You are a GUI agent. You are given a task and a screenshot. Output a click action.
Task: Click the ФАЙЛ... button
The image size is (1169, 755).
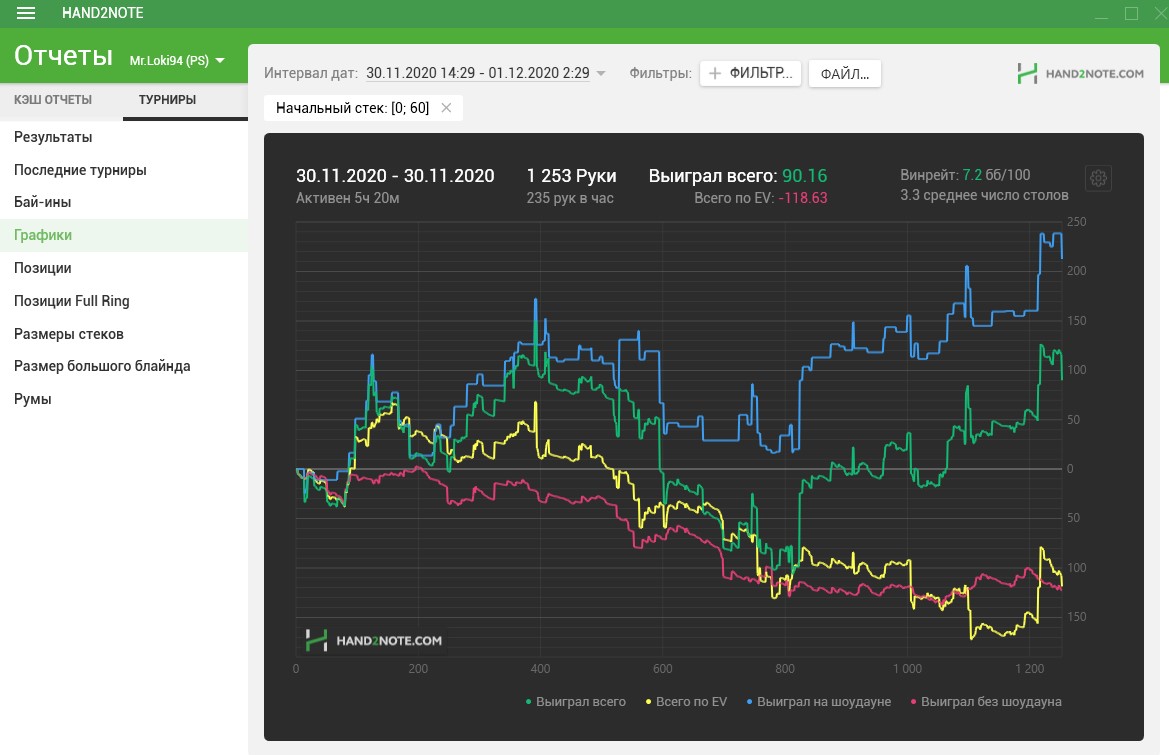[845, 73]
